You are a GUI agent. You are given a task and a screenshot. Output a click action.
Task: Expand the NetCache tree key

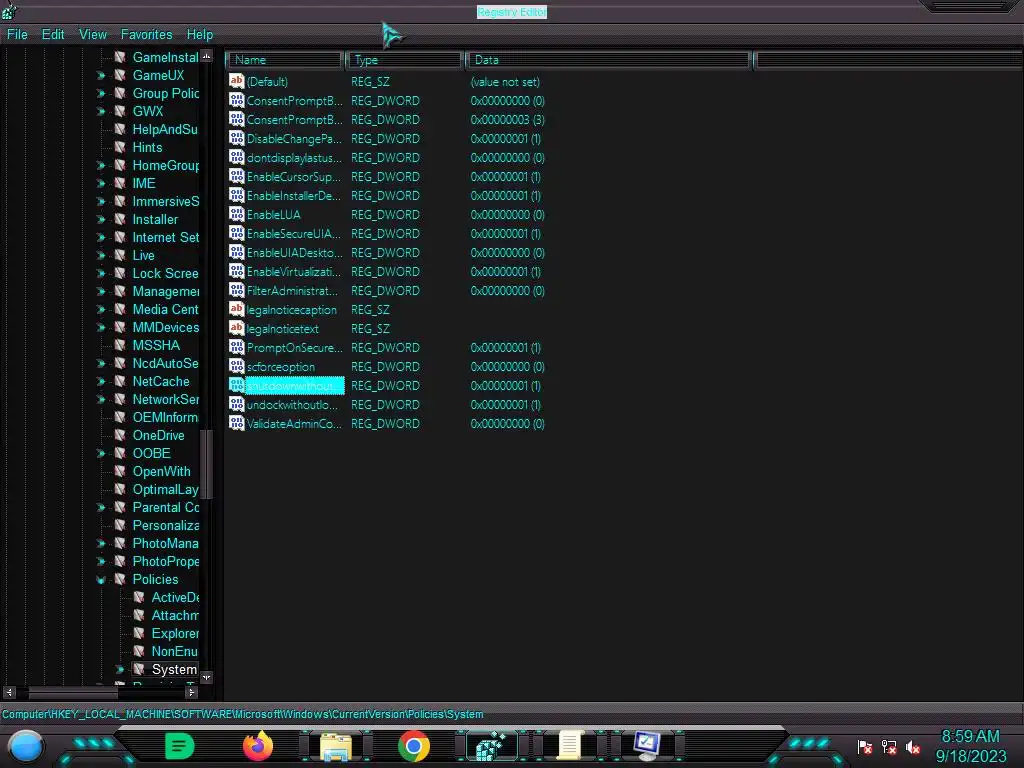pyautogui.click(x=101, y=381)
